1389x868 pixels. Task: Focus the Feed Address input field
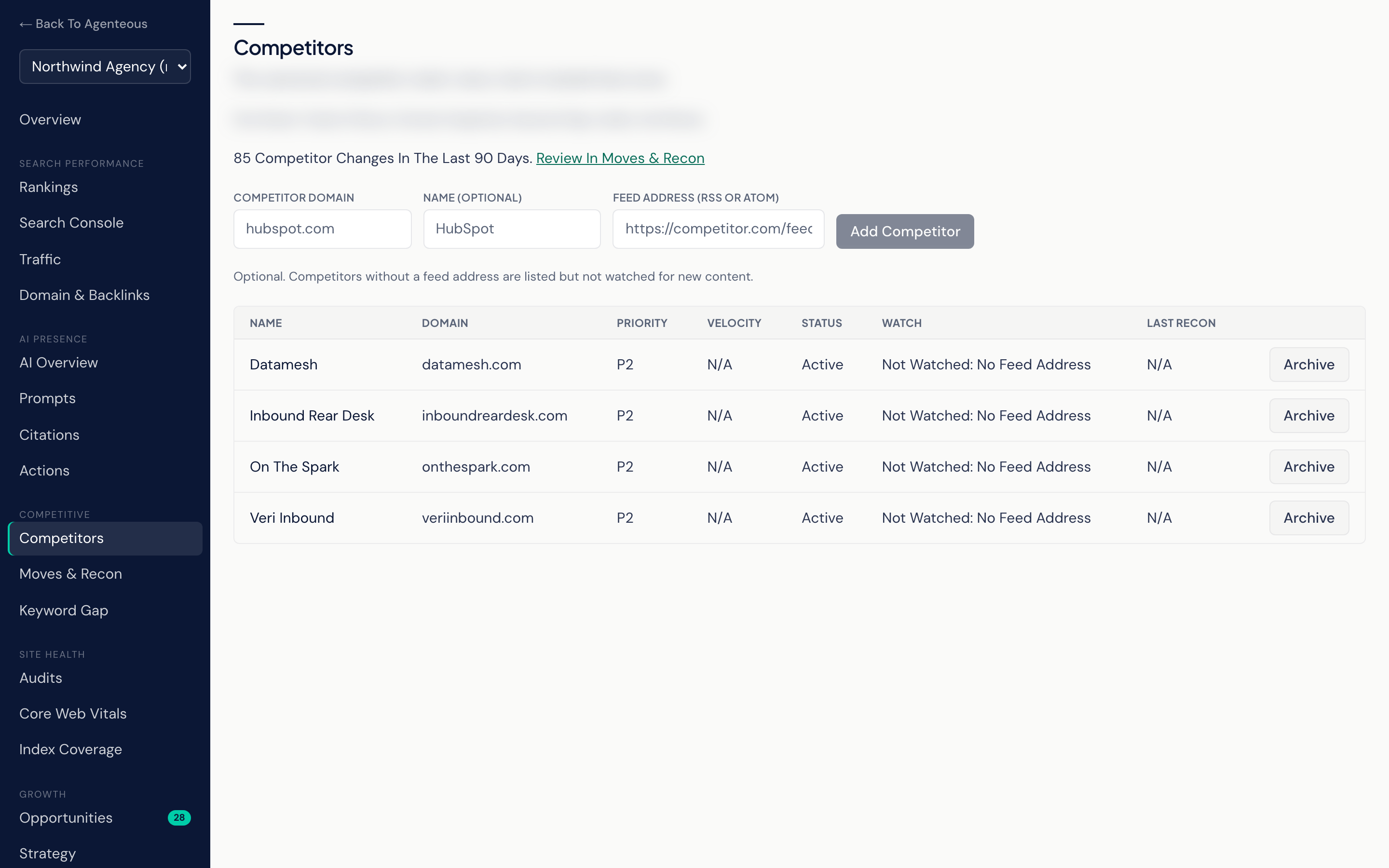click(718, 229)
